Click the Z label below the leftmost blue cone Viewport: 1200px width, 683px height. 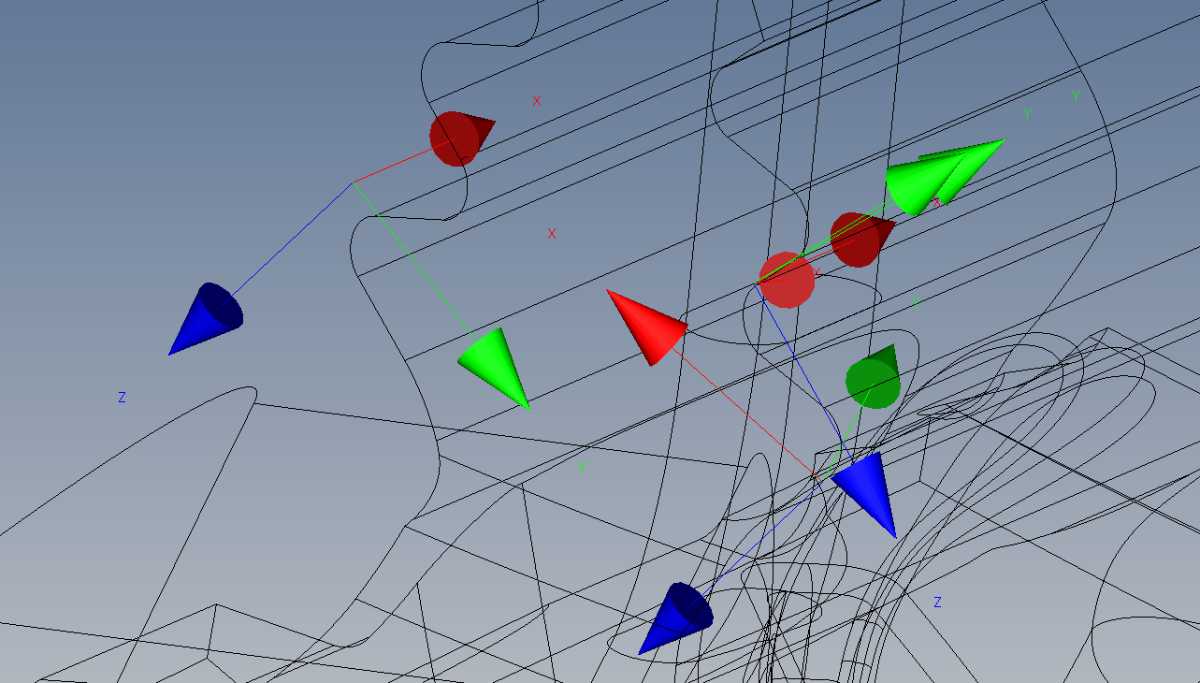122,398
